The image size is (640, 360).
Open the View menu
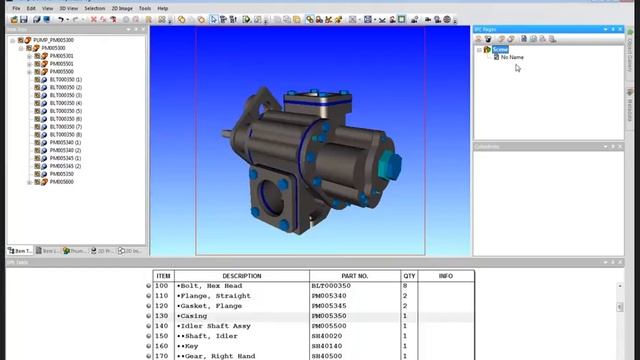[48, 8]
